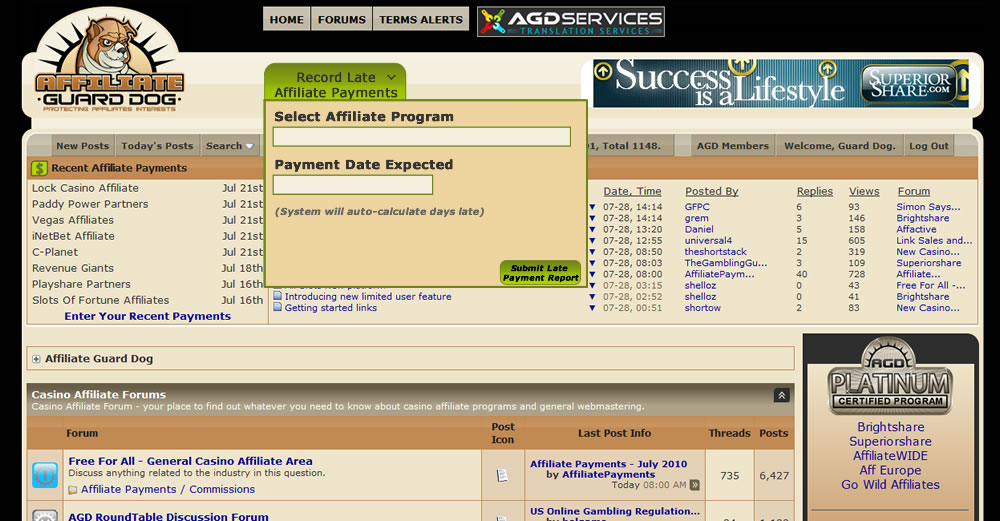This screenshot has width=1000, height=521.
Task: Expand the Affiliate Guard Dog section
Action: point(36,359)
